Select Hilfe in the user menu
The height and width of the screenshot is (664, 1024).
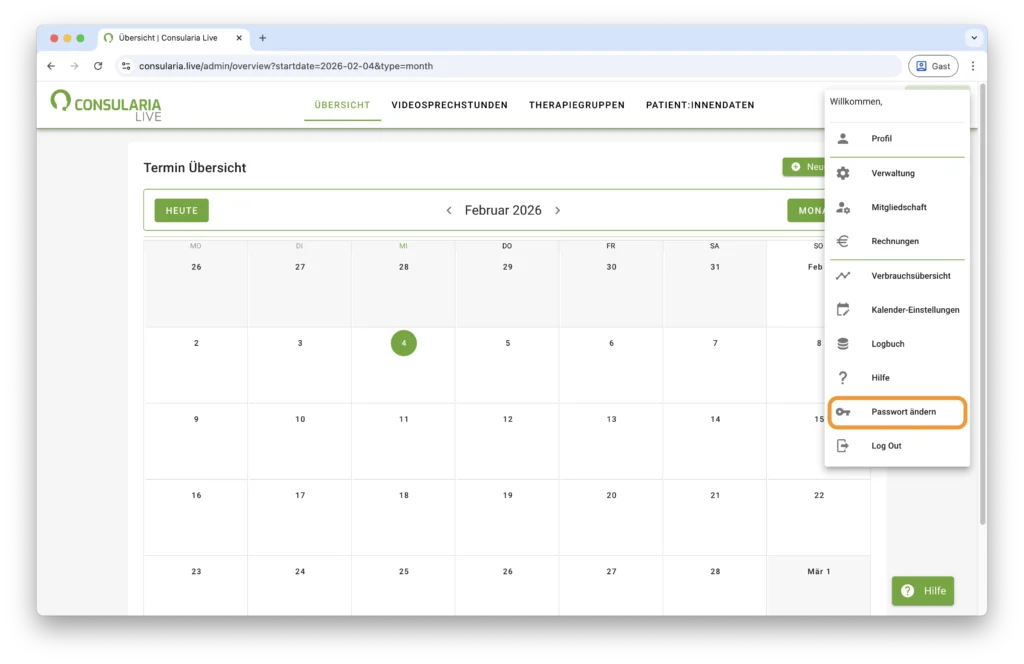pyautogui.click(x=880, y=378)
